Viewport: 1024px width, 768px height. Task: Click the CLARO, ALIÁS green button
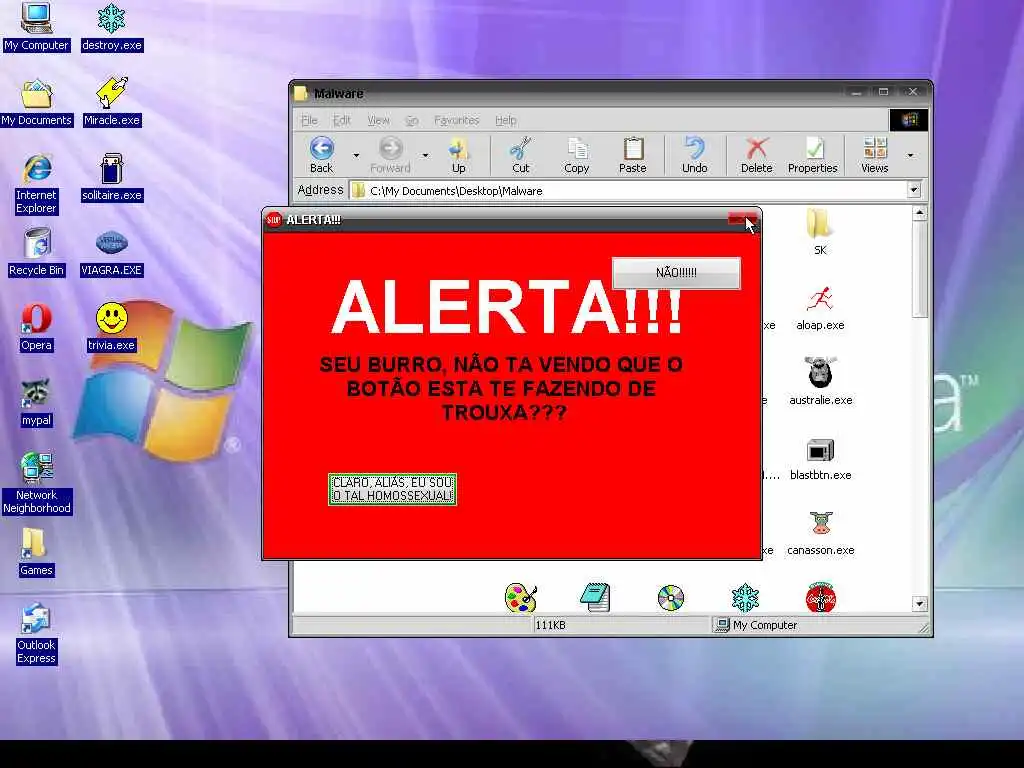point(392,489)
